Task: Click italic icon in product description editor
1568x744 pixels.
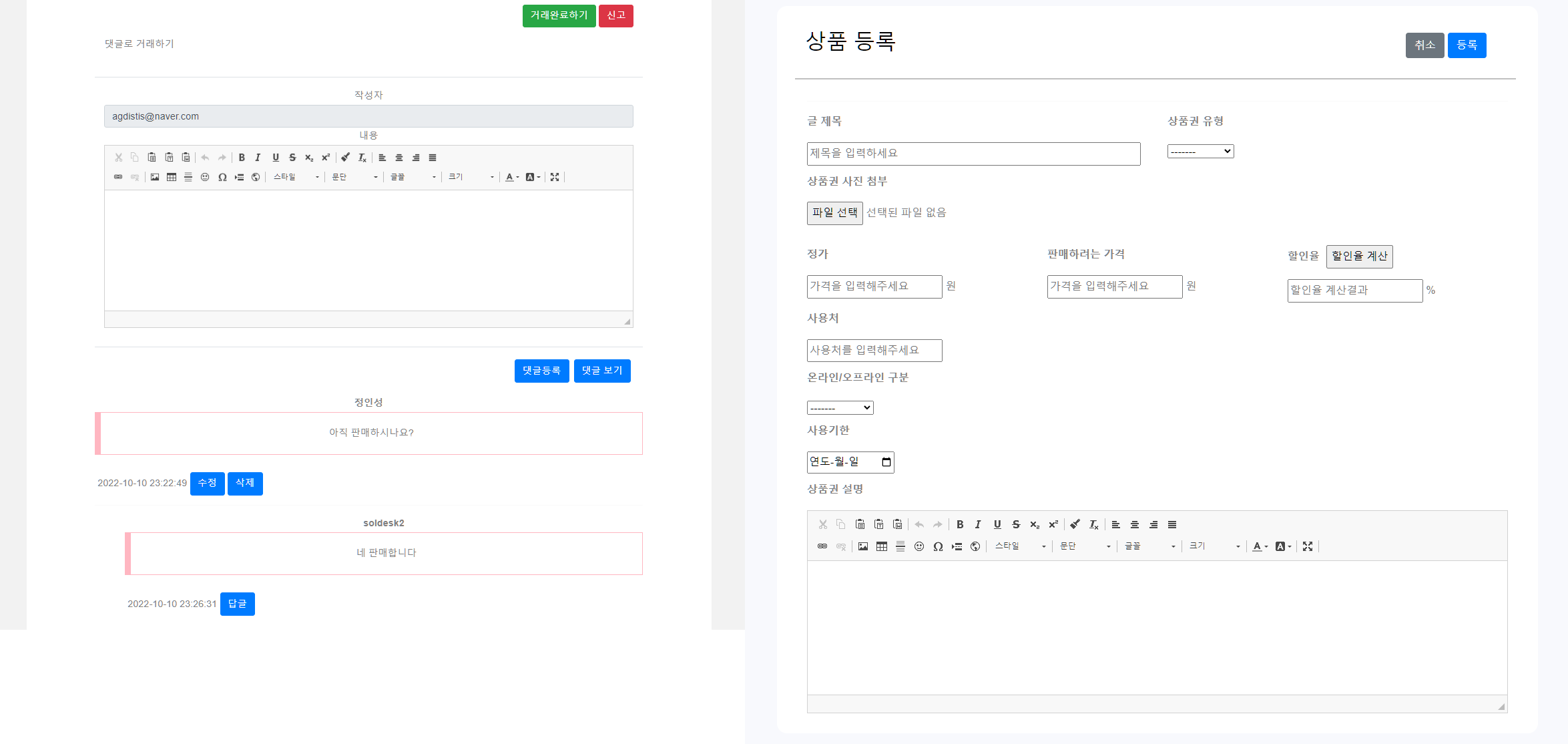Action: click(x=978, y=524)
